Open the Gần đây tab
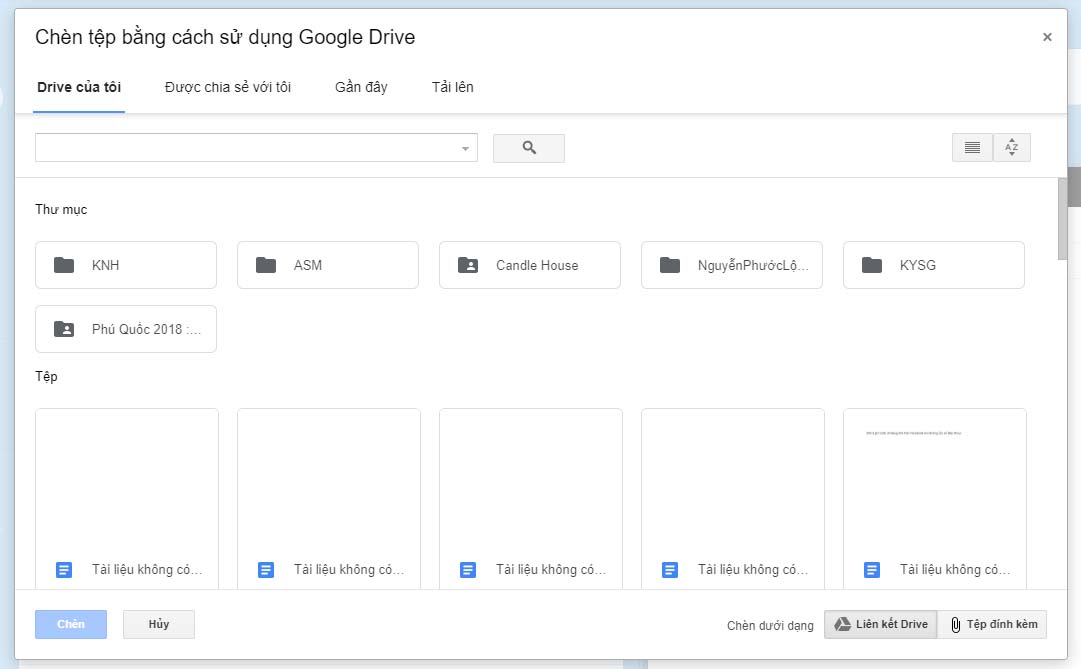Image resolution: width=1081 pixels, height=669 pixels. pos(361,87)
